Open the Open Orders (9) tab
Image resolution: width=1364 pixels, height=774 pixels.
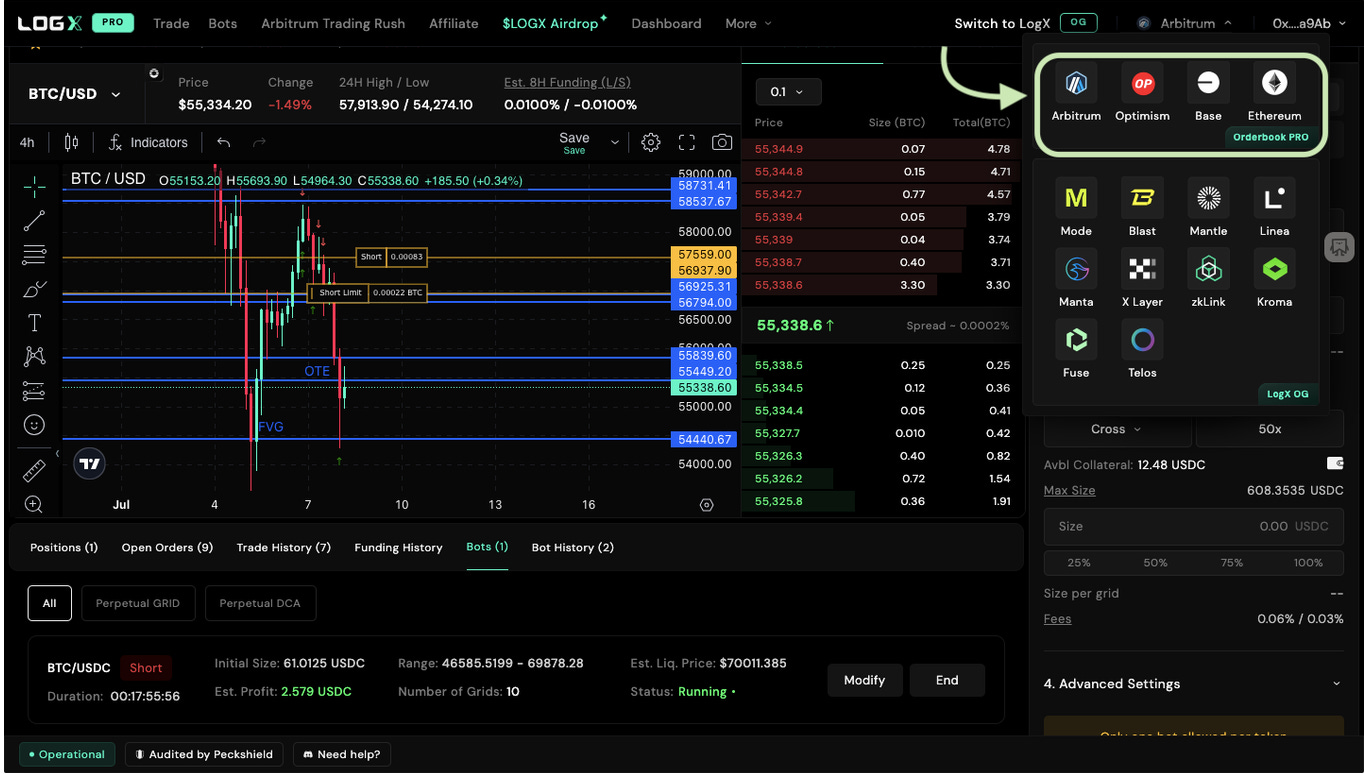[x=167, y=547]
